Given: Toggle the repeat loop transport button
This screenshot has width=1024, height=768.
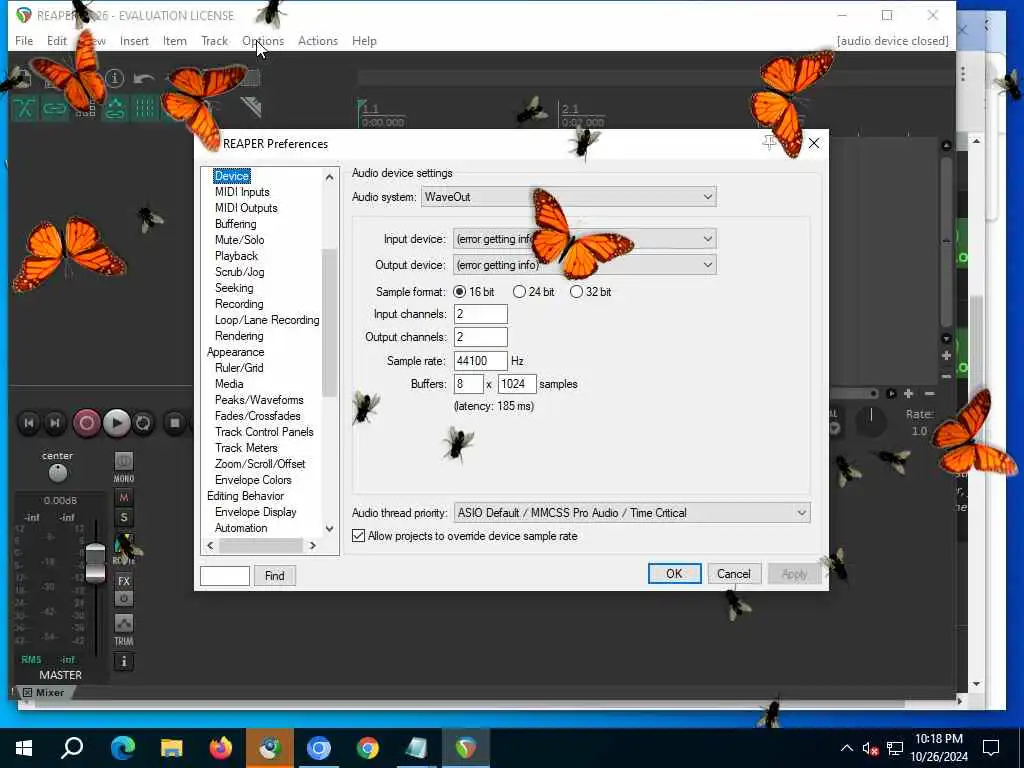Looking at the screenshot, I should [x=143, y=423].
